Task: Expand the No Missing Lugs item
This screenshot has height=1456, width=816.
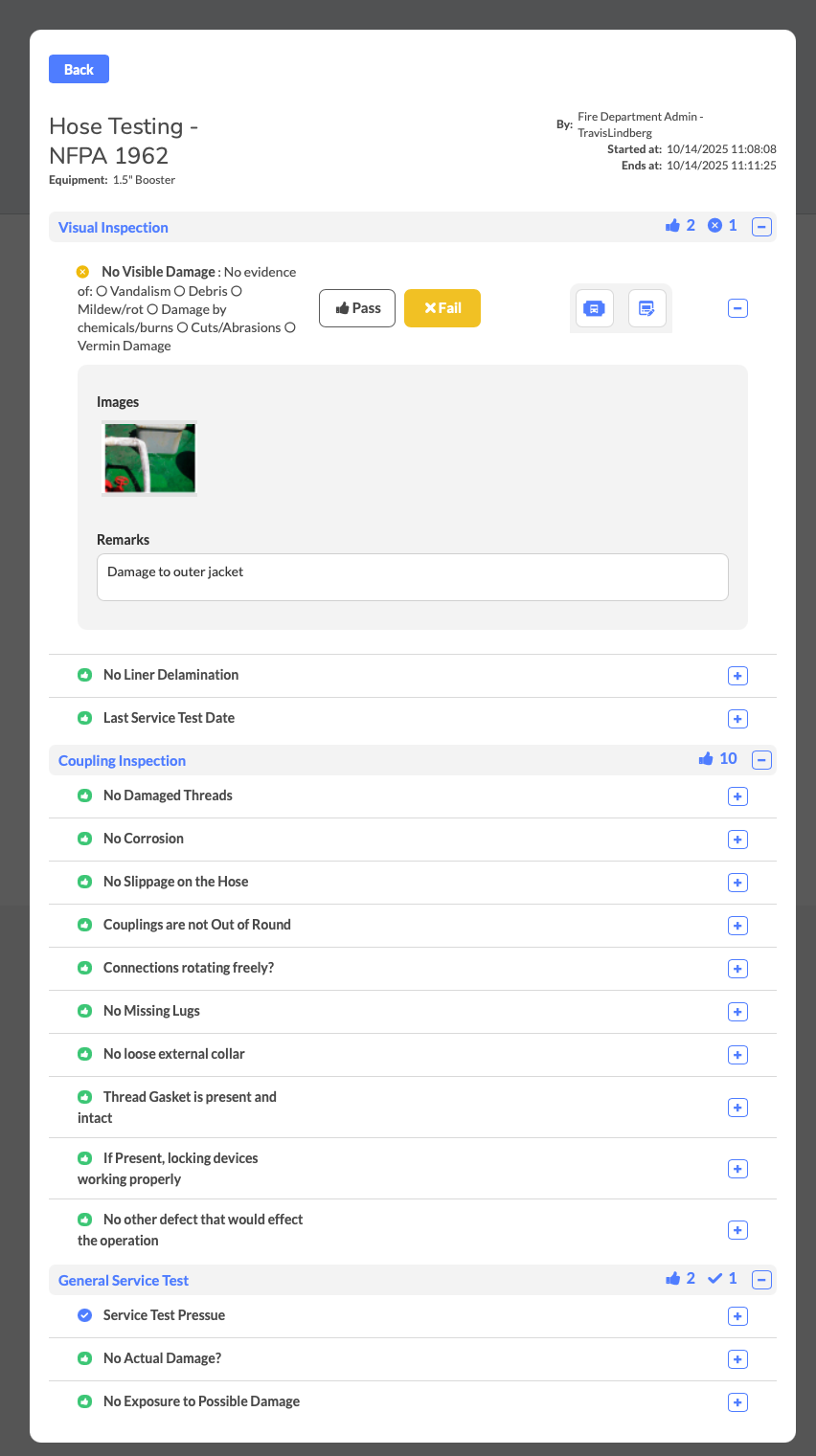Action: 737,1012
